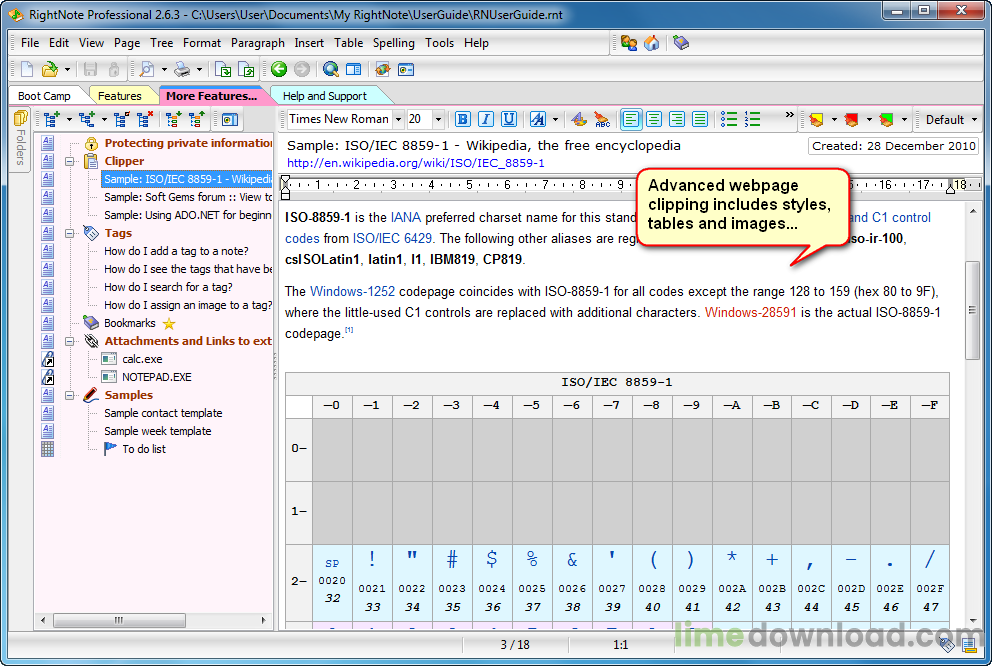This screenshot has height=666, width=992.
Task: Open the Paragraph menu
Action: pos(257,43)
